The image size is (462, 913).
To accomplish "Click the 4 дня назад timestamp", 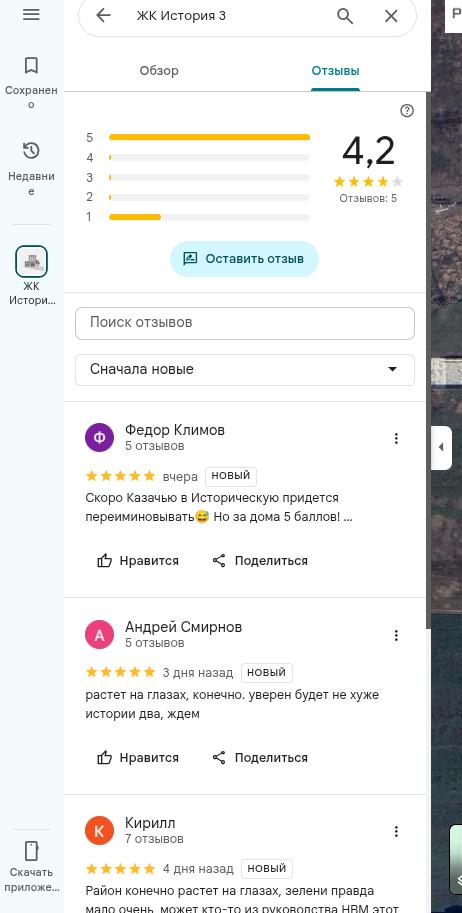I will click(x=198, y=869).
